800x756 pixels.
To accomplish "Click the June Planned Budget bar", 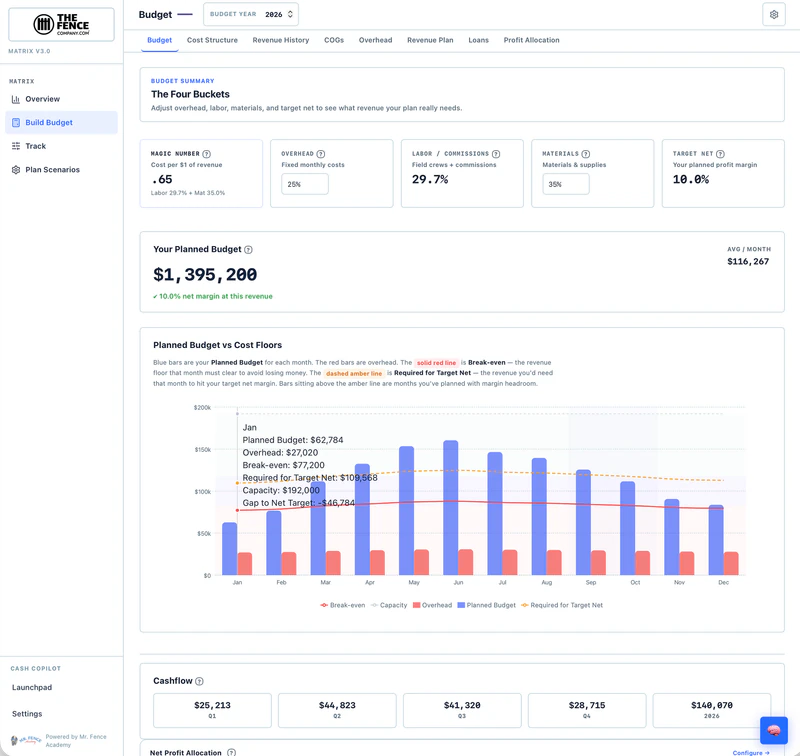I will click(x=451, y=508).
